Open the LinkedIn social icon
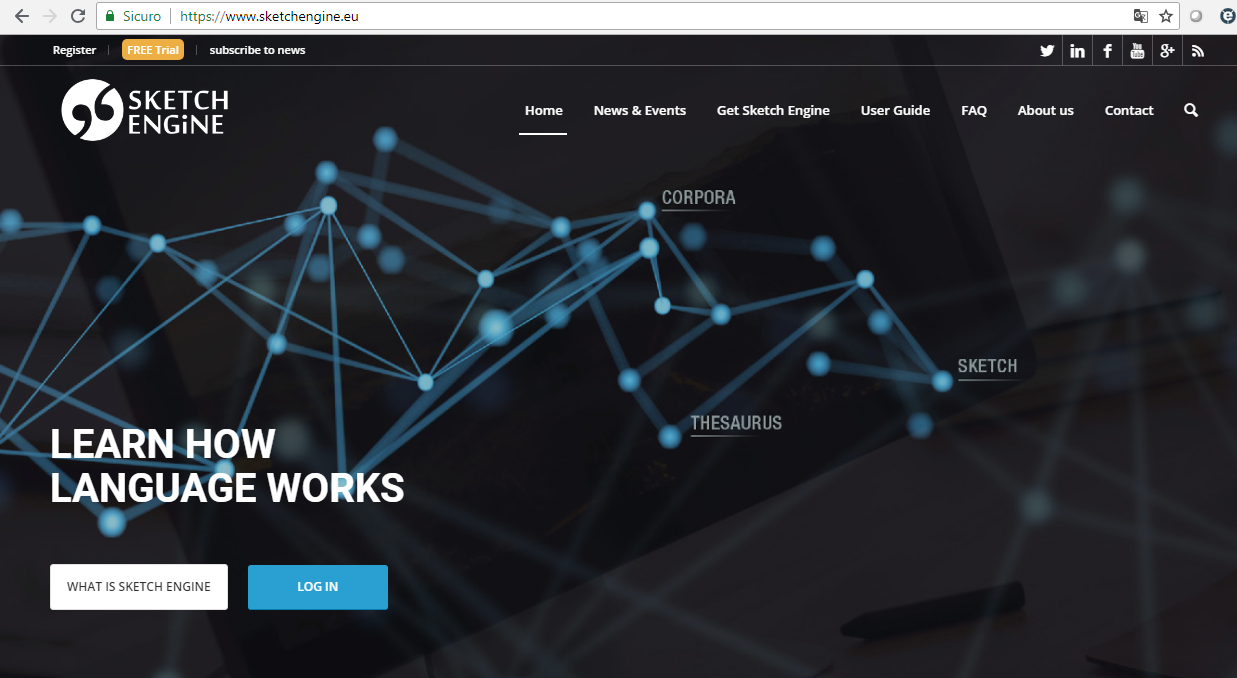The image size is (1237, 678). coord(1077,51)
